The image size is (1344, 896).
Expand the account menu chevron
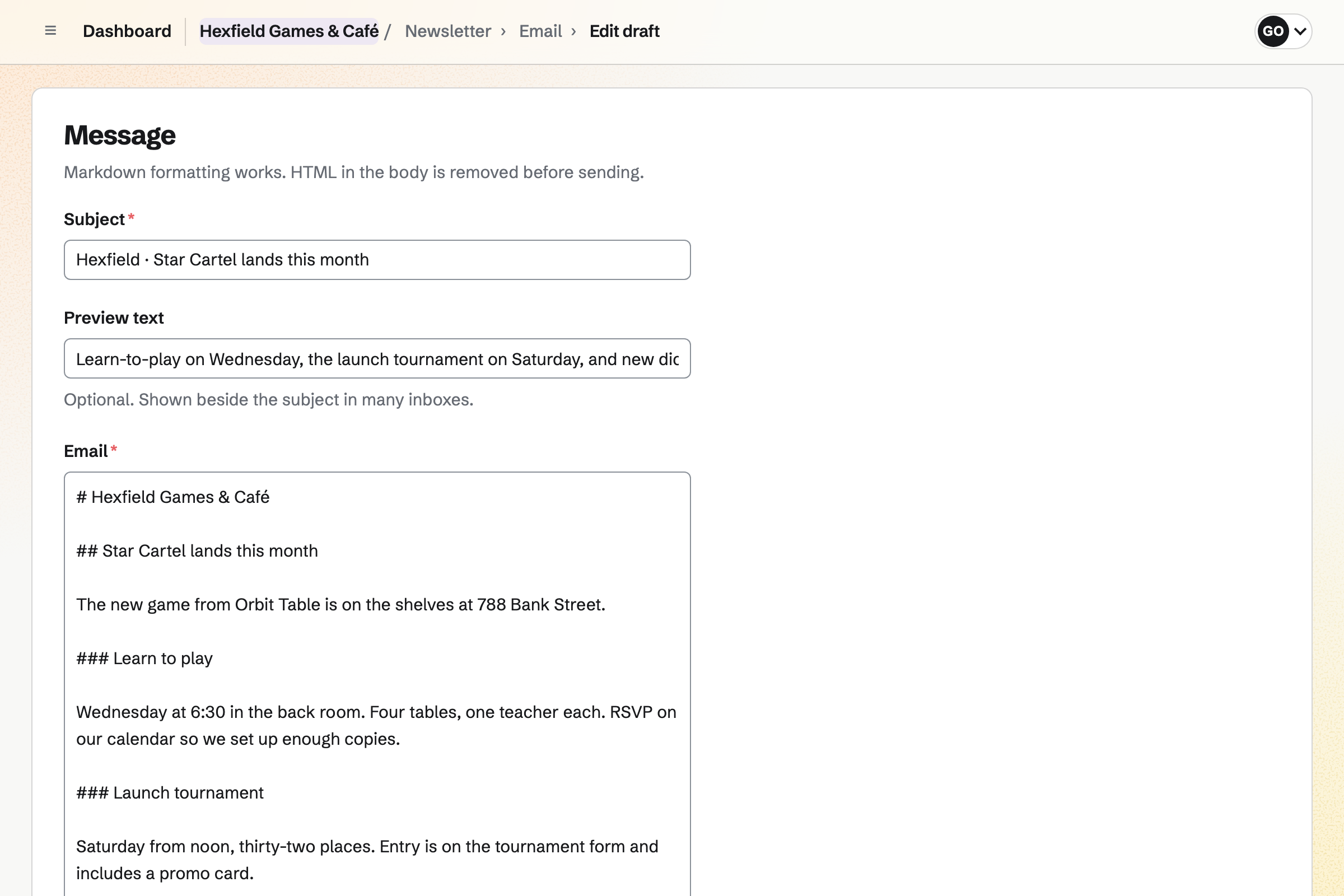[1300, 31]
